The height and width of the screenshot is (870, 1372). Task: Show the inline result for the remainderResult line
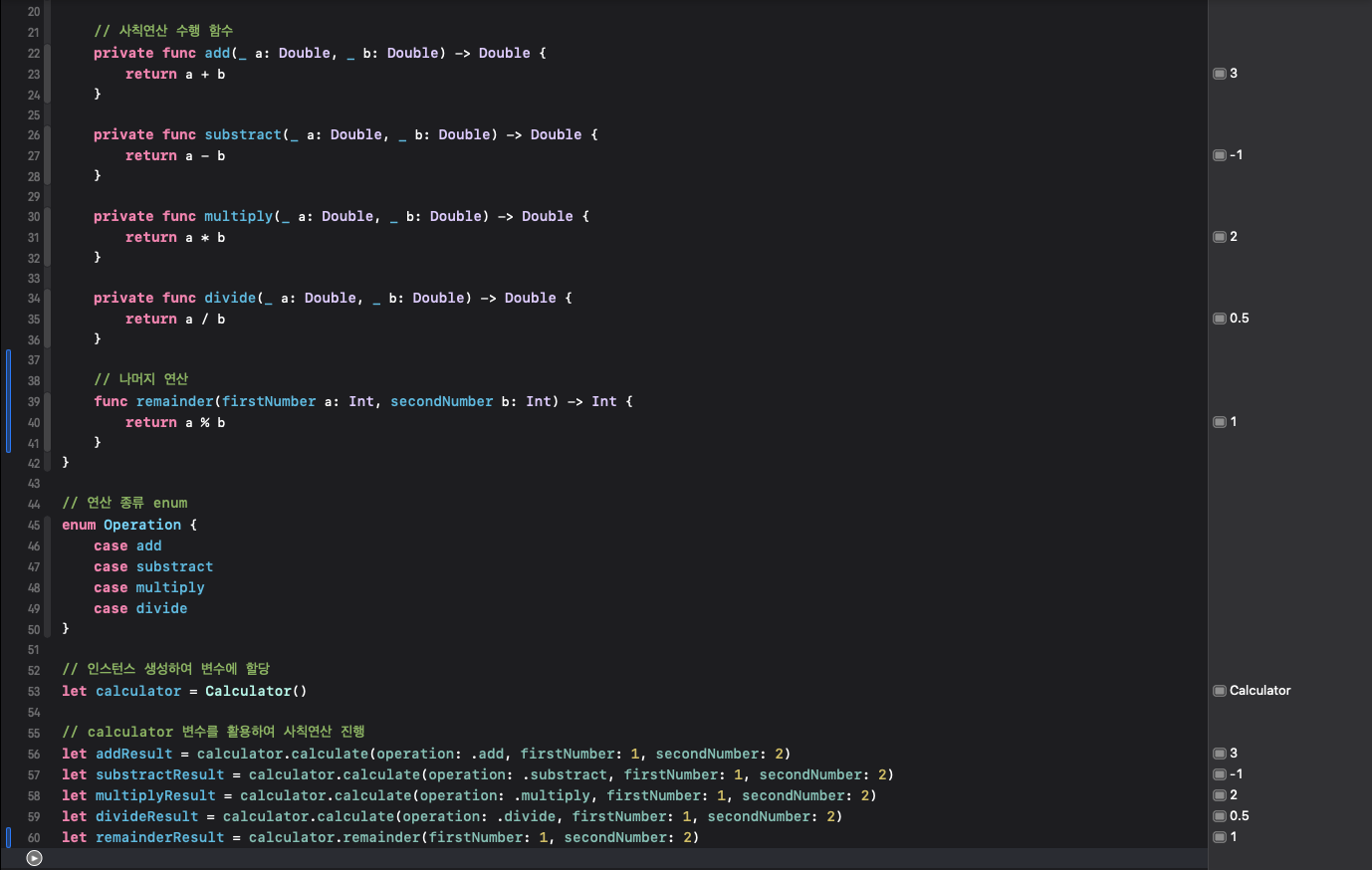[x=1219, y=837]
